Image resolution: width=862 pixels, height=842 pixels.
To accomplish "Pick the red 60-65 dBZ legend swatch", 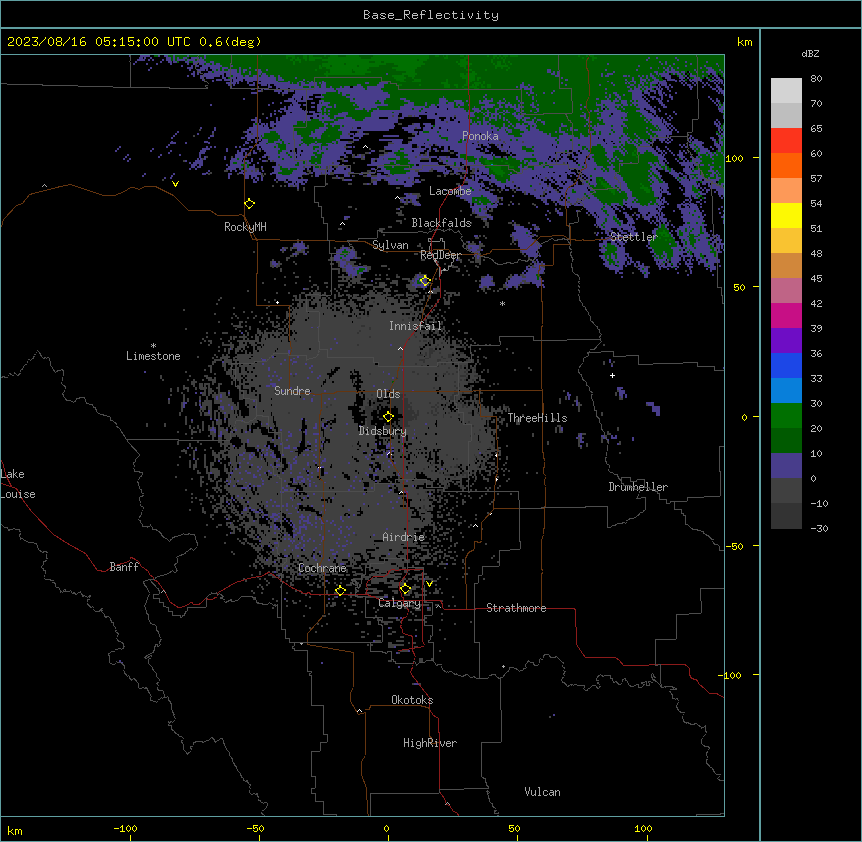I will [x=786, y=141].
